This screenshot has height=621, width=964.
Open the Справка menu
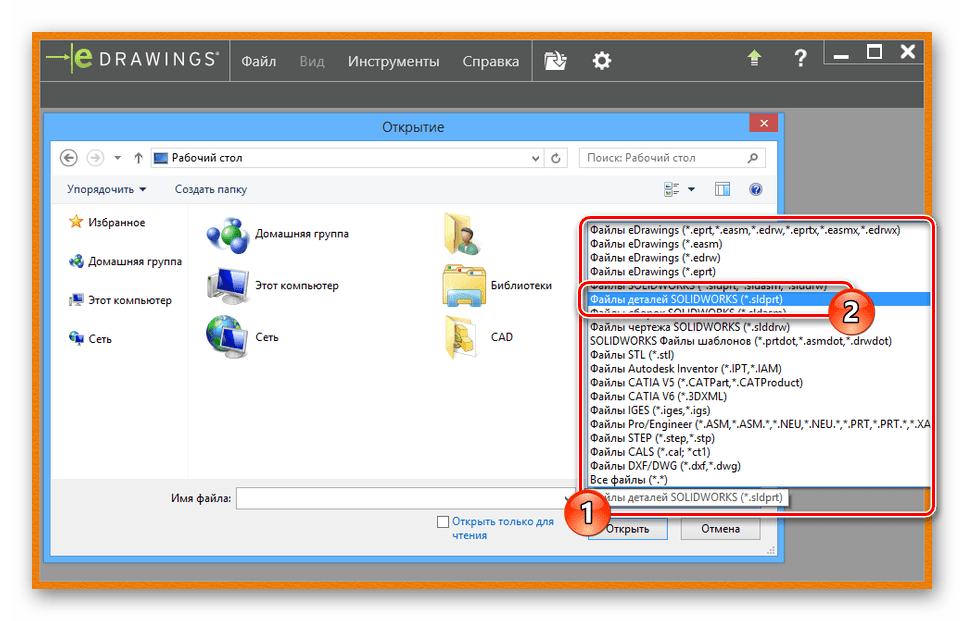pos(491,61)
